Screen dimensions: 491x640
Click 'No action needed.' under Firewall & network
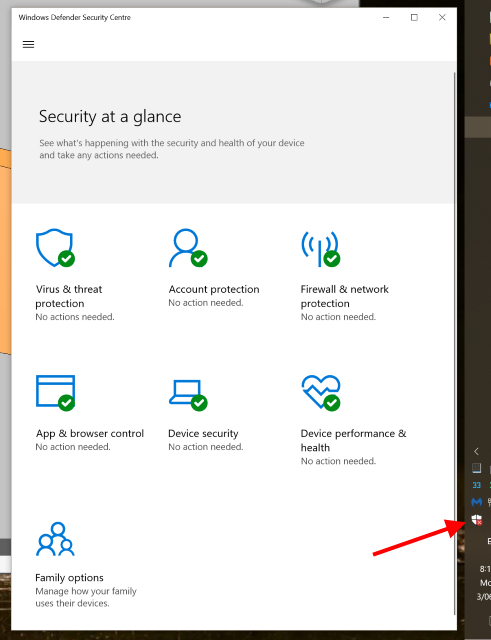click(x=338, y=317)
